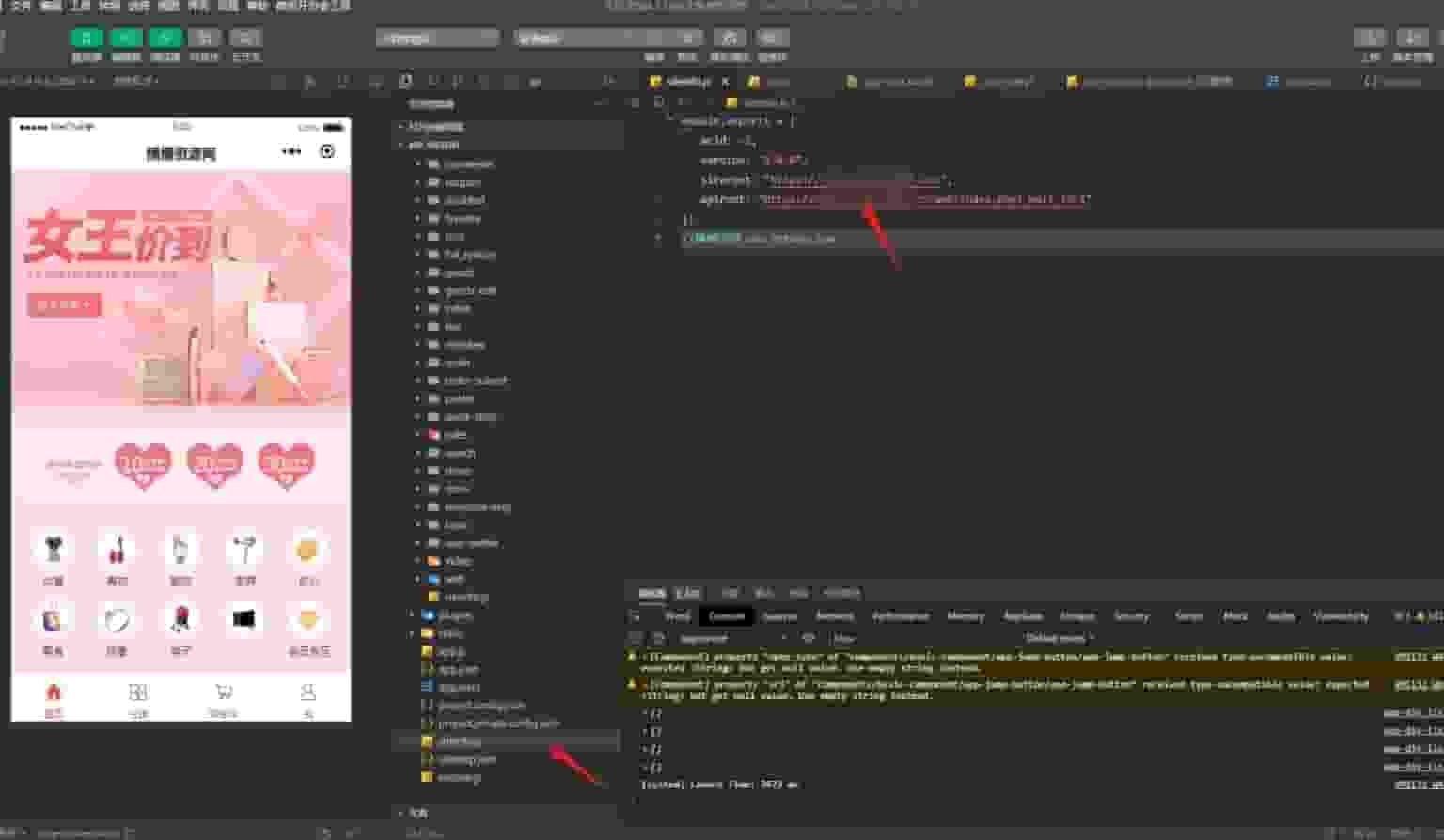Click the console live expression eye icon
1444x840 pixels.
[x=808, y=639]
